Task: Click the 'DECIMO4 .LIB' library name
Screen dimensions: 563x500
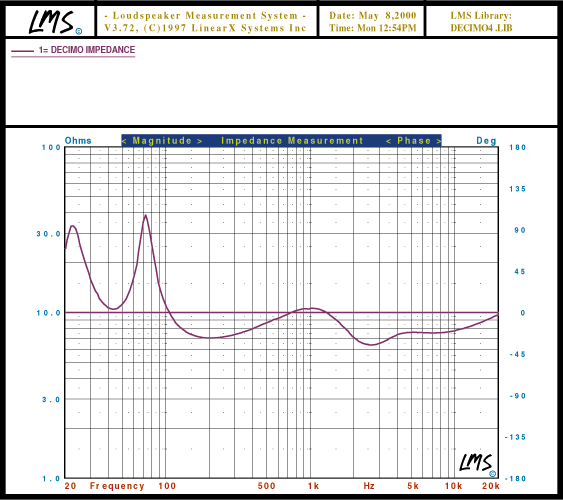Action: pos(481,28)
